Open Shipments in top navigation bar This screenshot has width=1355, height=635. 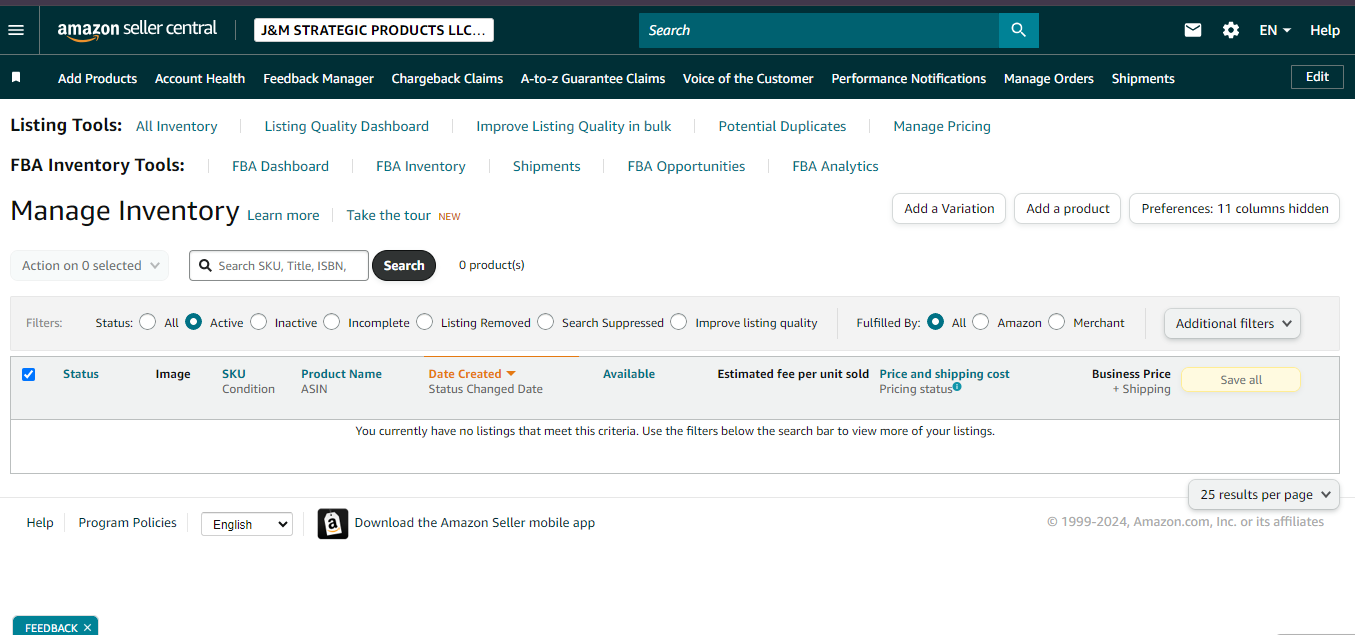1143,78
